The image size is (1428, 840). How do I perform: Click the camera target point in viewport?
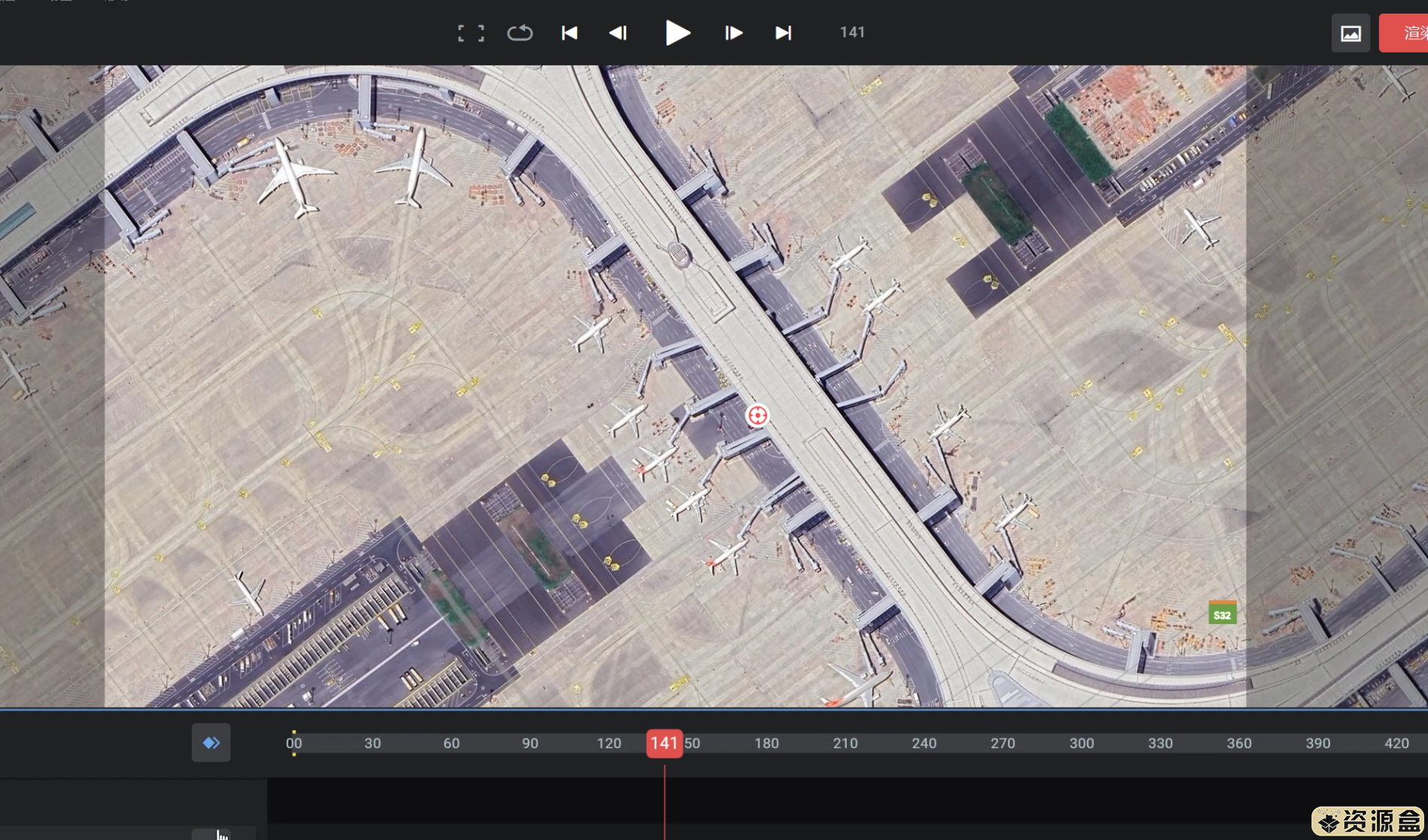pos(757,415)
